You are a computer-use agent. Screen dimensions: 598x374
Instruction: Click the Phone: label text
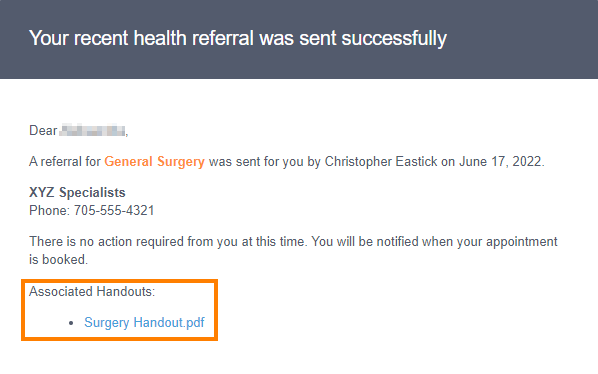50,210
